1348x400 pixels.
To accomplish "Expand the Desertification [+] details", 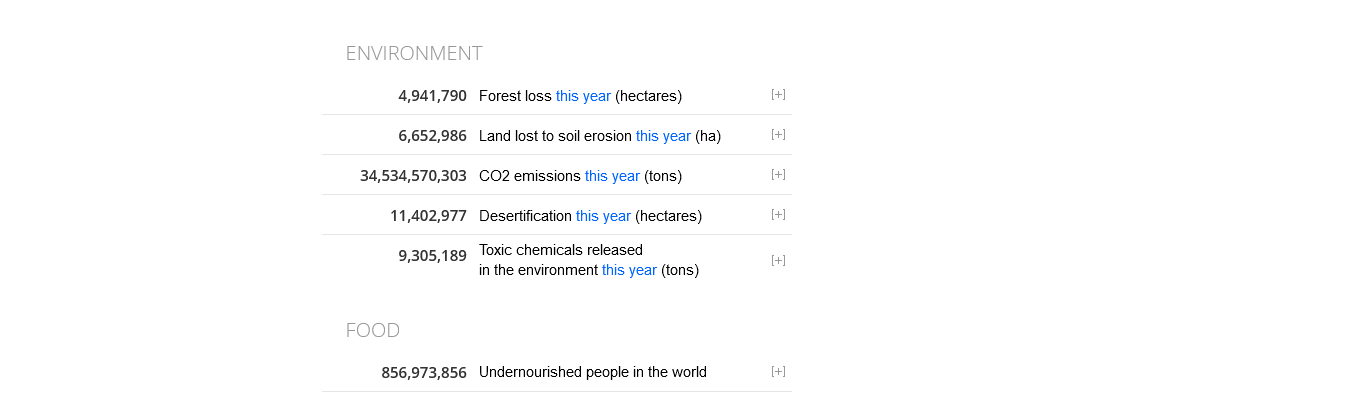I will tap(778, 215).
